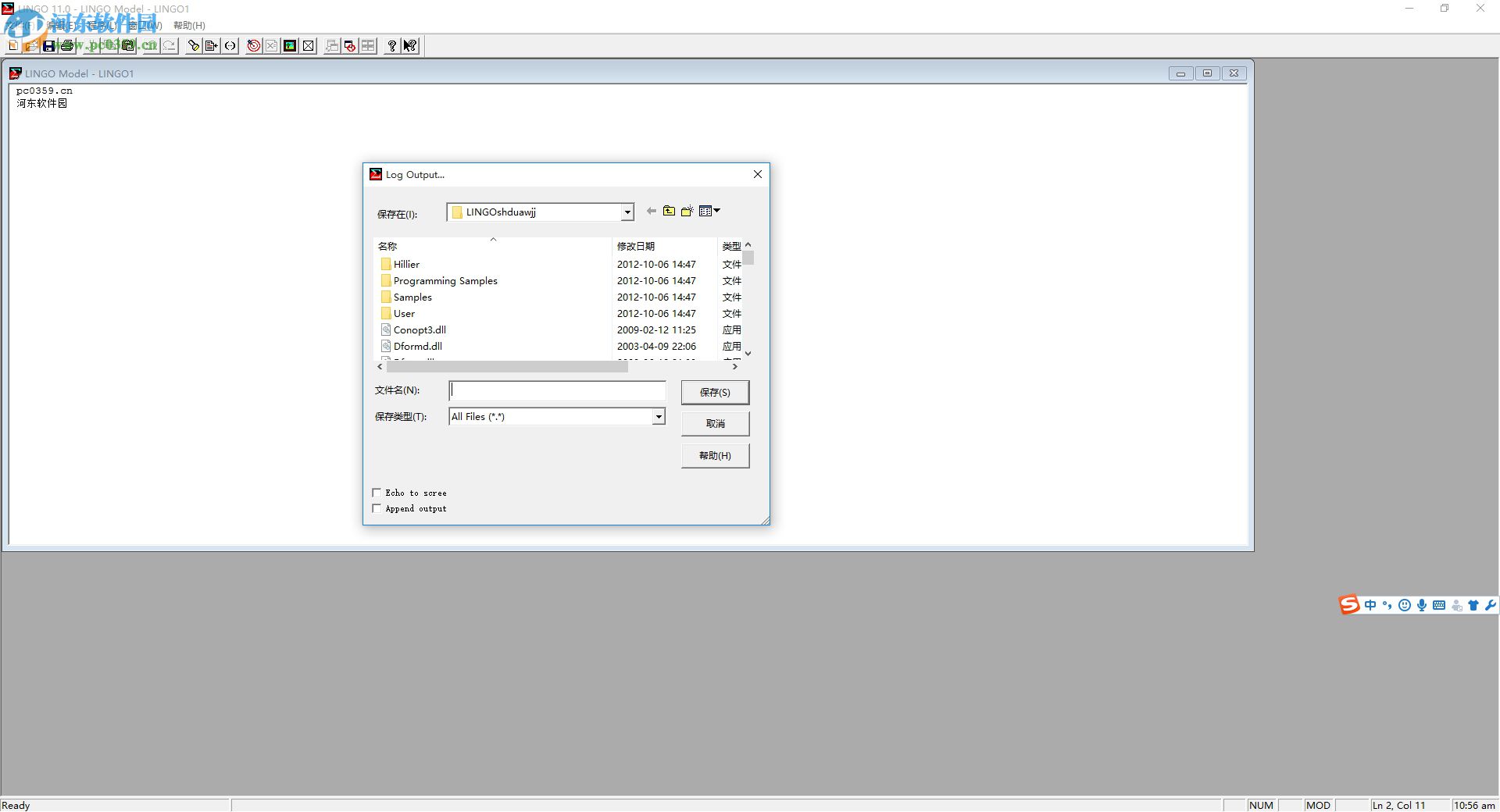The height and width of the screenshot is (812, 1500).
Task: Expand the LINGOshduawjj save-in location dropdown
Action: [x=627, y=212]
